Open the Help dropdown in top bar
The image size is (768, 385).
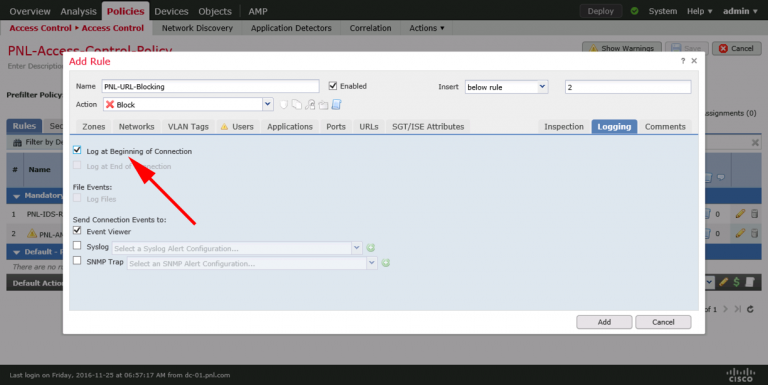699,11
